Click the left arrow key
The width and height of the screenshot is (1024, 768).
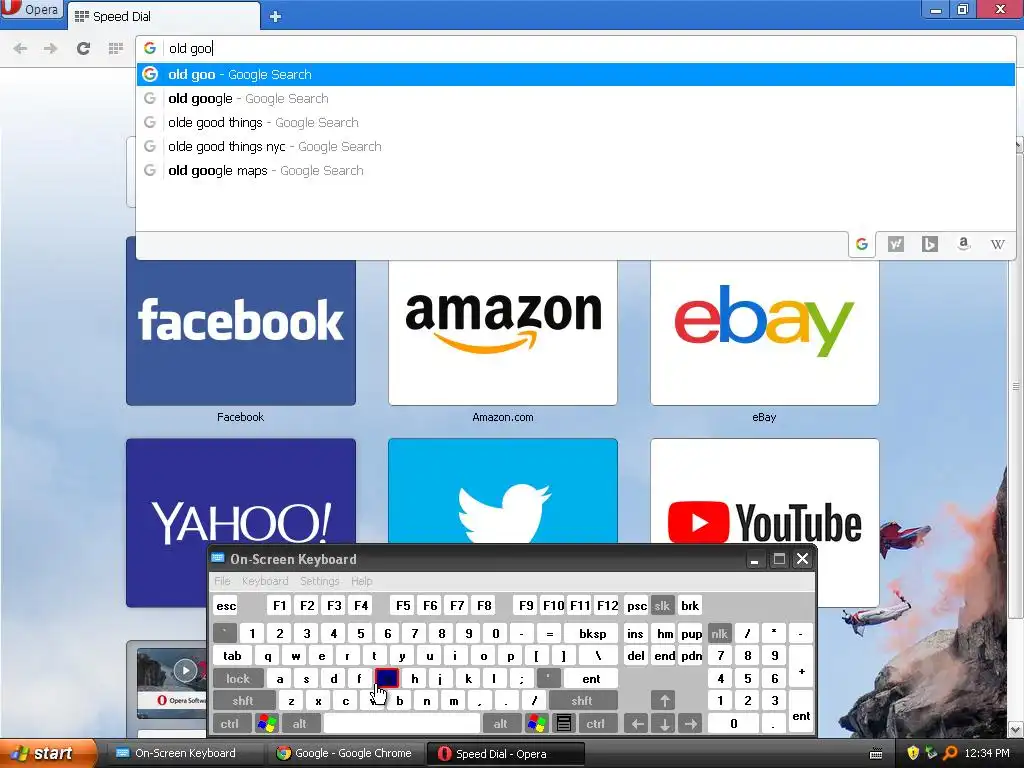click(x=637, y=724)
